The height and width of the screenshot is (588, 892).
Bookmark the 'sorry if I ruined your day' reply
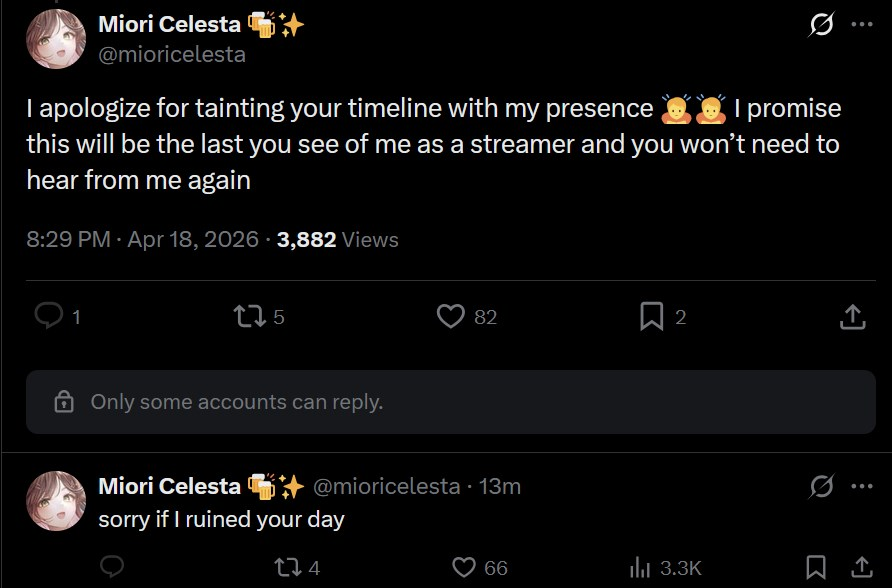pos(817,568)
